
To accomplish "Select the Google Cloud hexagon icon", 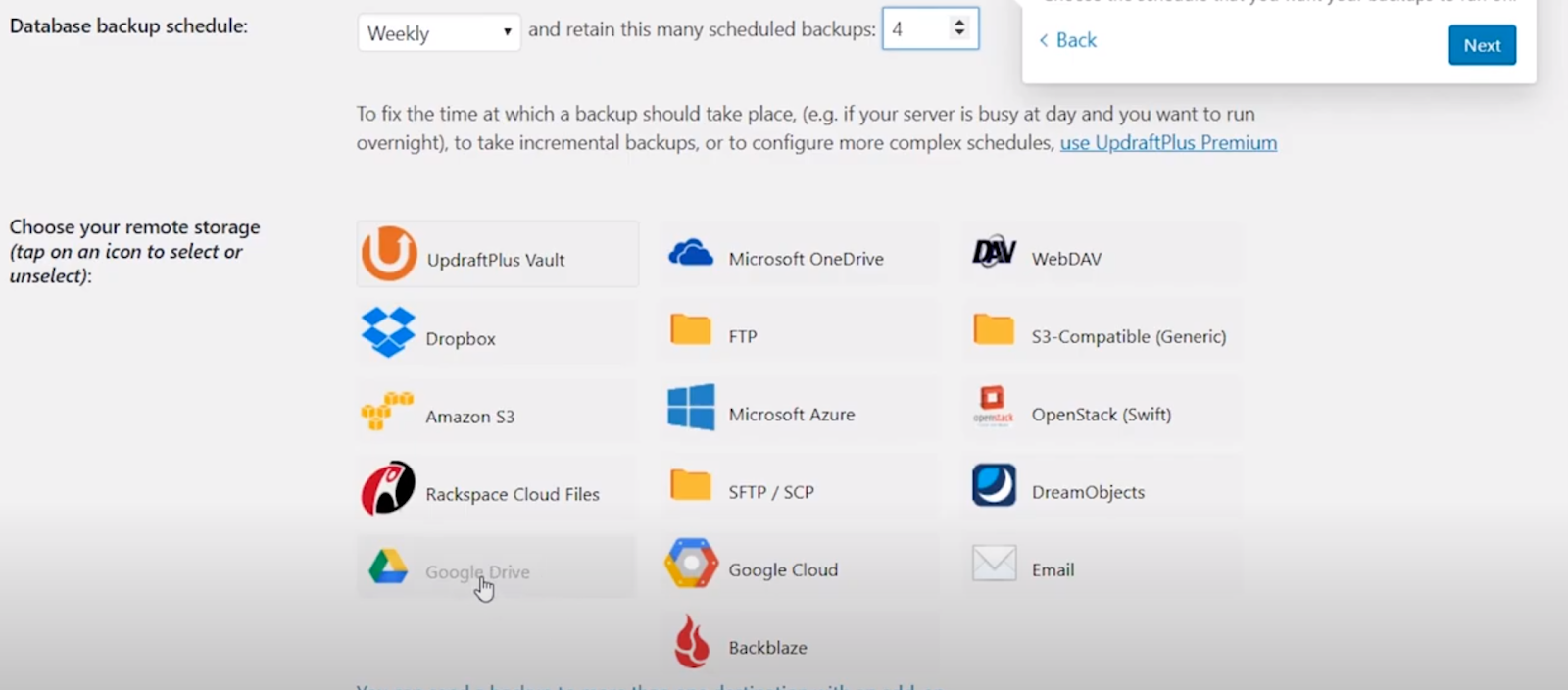I will [x=691, y=563].
